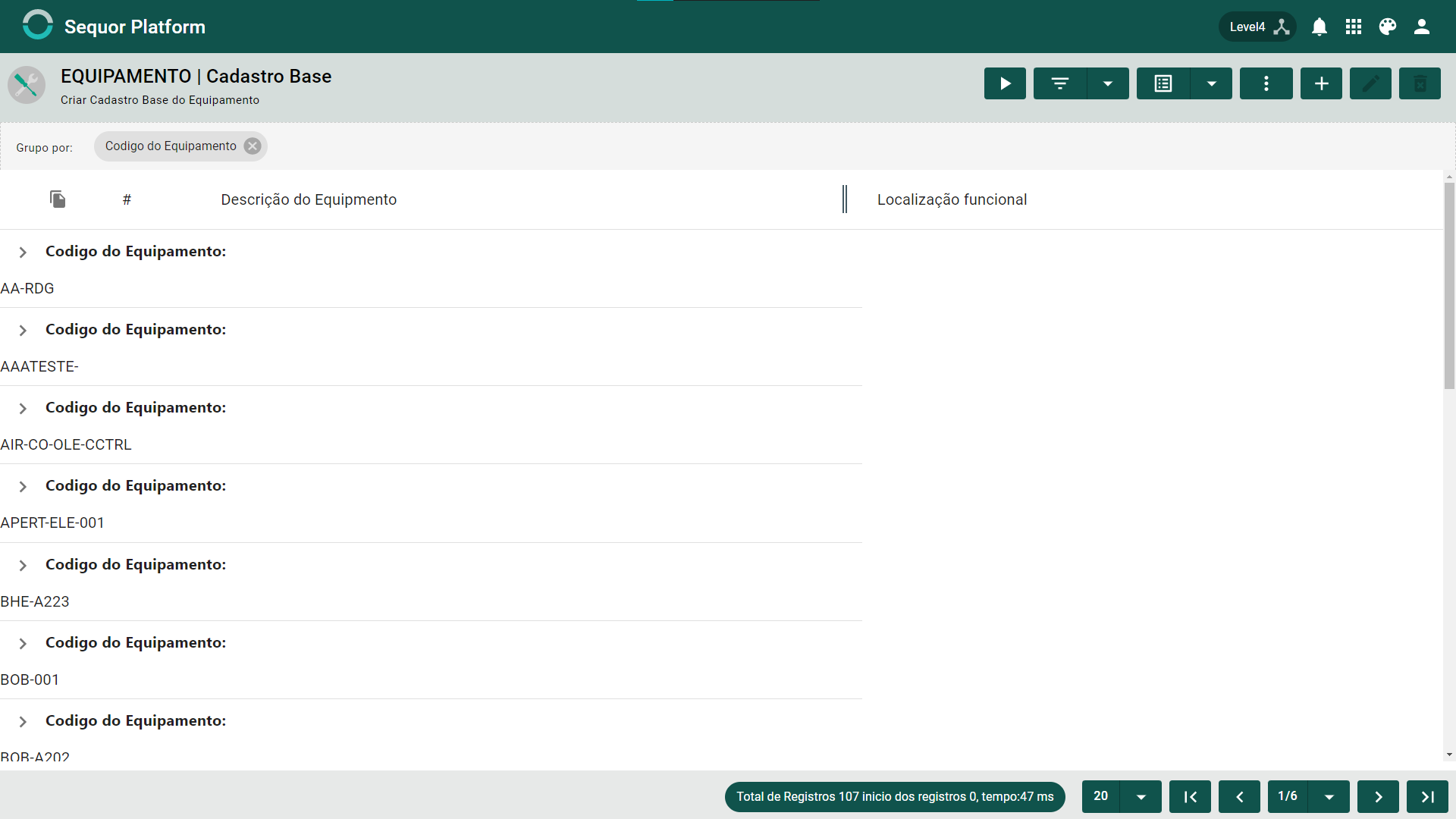The width and height of the screenshot is (1456, 819).
Task: Expand the layout view dropdown arrow
Action: pos(1212,83)
